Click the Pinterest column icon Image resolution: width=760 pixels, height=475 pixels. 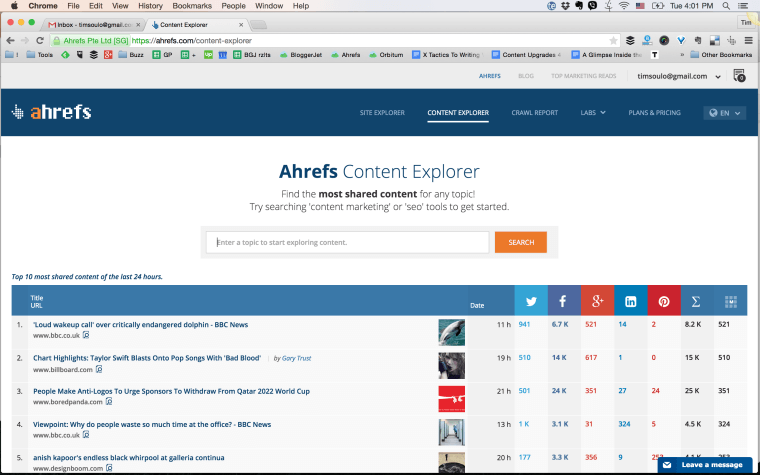(x=662, y=301)
